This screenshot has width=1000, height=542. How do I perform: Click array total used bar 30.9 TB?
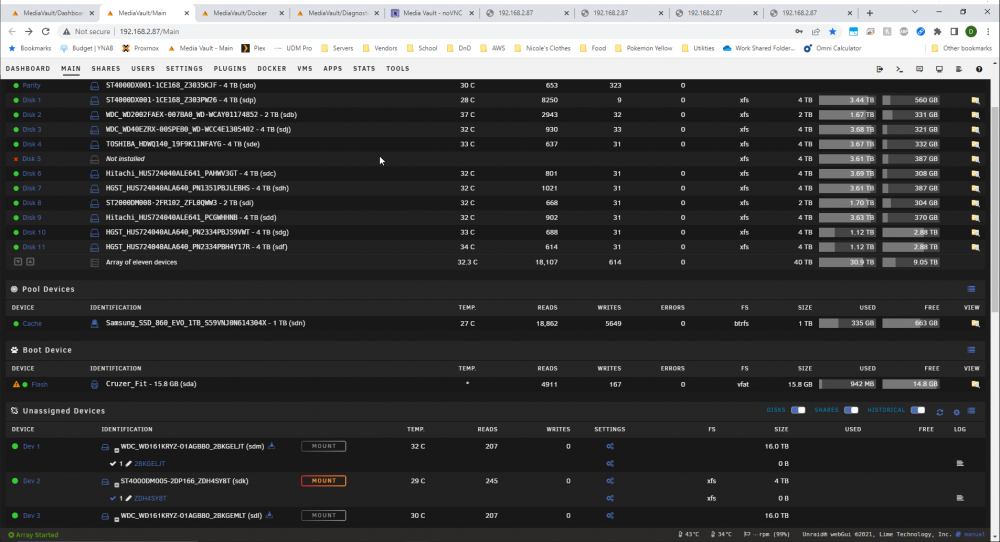pos(847,262)
